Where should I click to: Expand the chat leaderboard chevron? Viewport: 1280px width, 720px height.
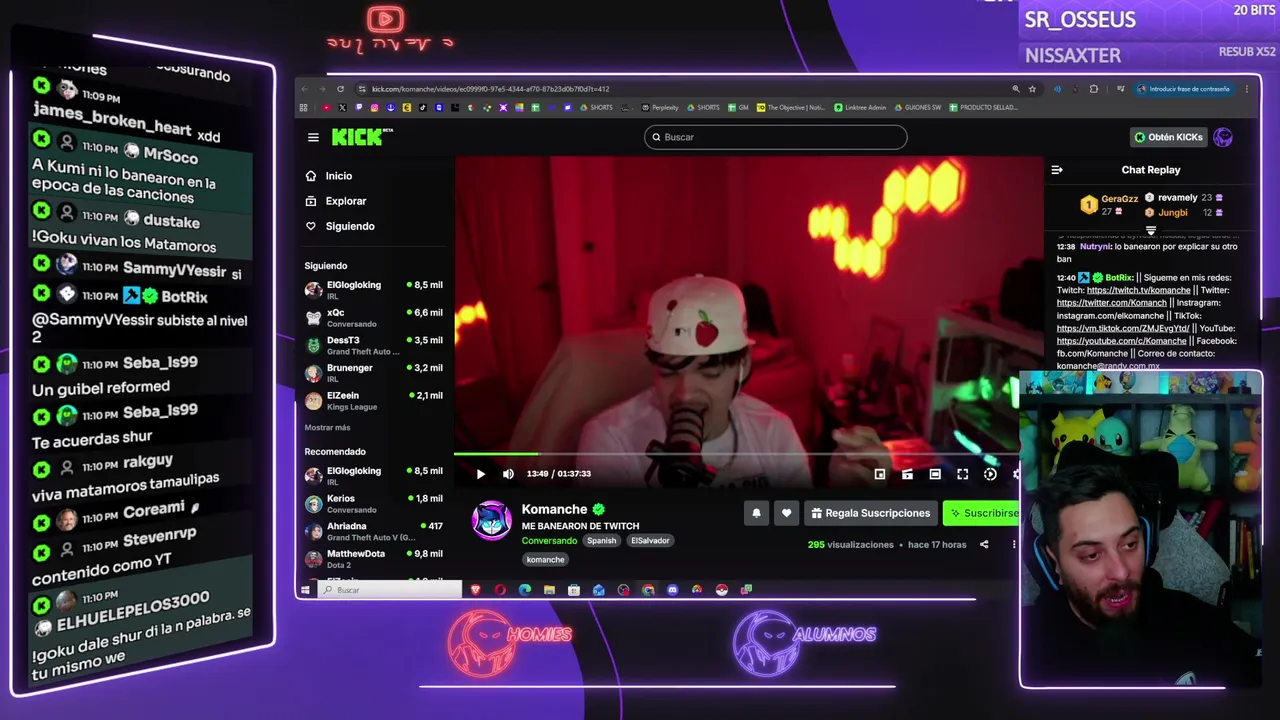(1151, 231)
